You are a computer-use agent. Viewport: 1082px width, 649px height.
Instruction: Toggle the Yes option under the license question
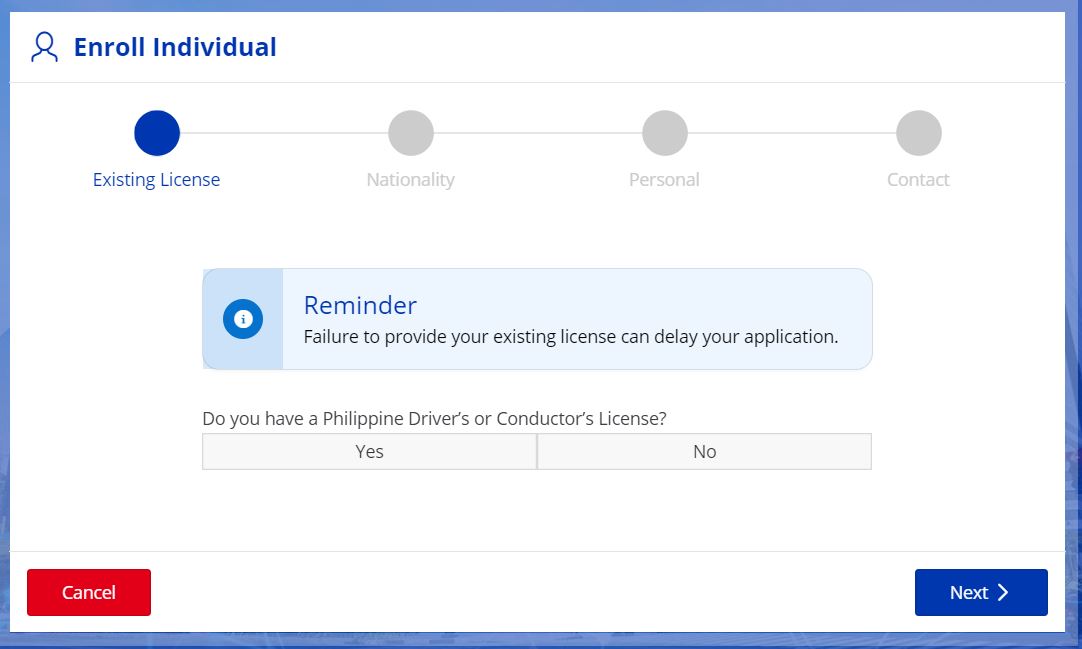point(369,451)
